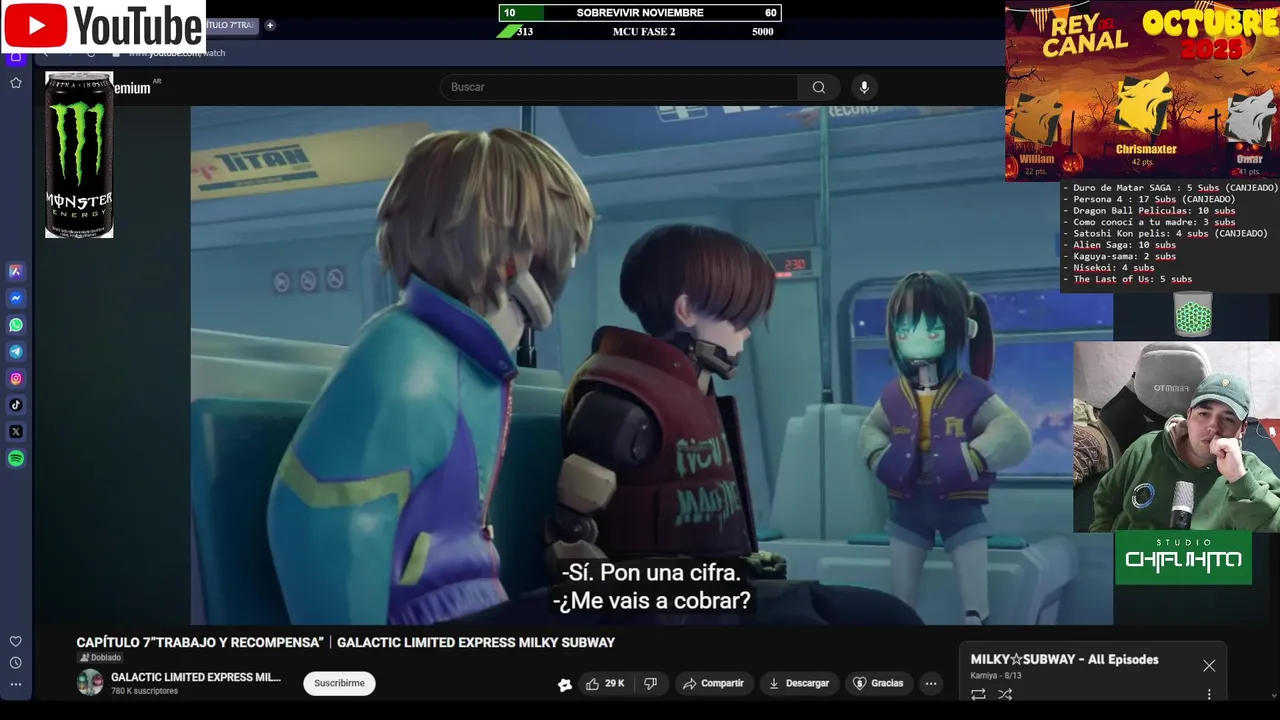Close the MILKY☆SUBWAY playlist panel
The width and height of the screenshot is (1280, 720).
[x=1209, y=665]
